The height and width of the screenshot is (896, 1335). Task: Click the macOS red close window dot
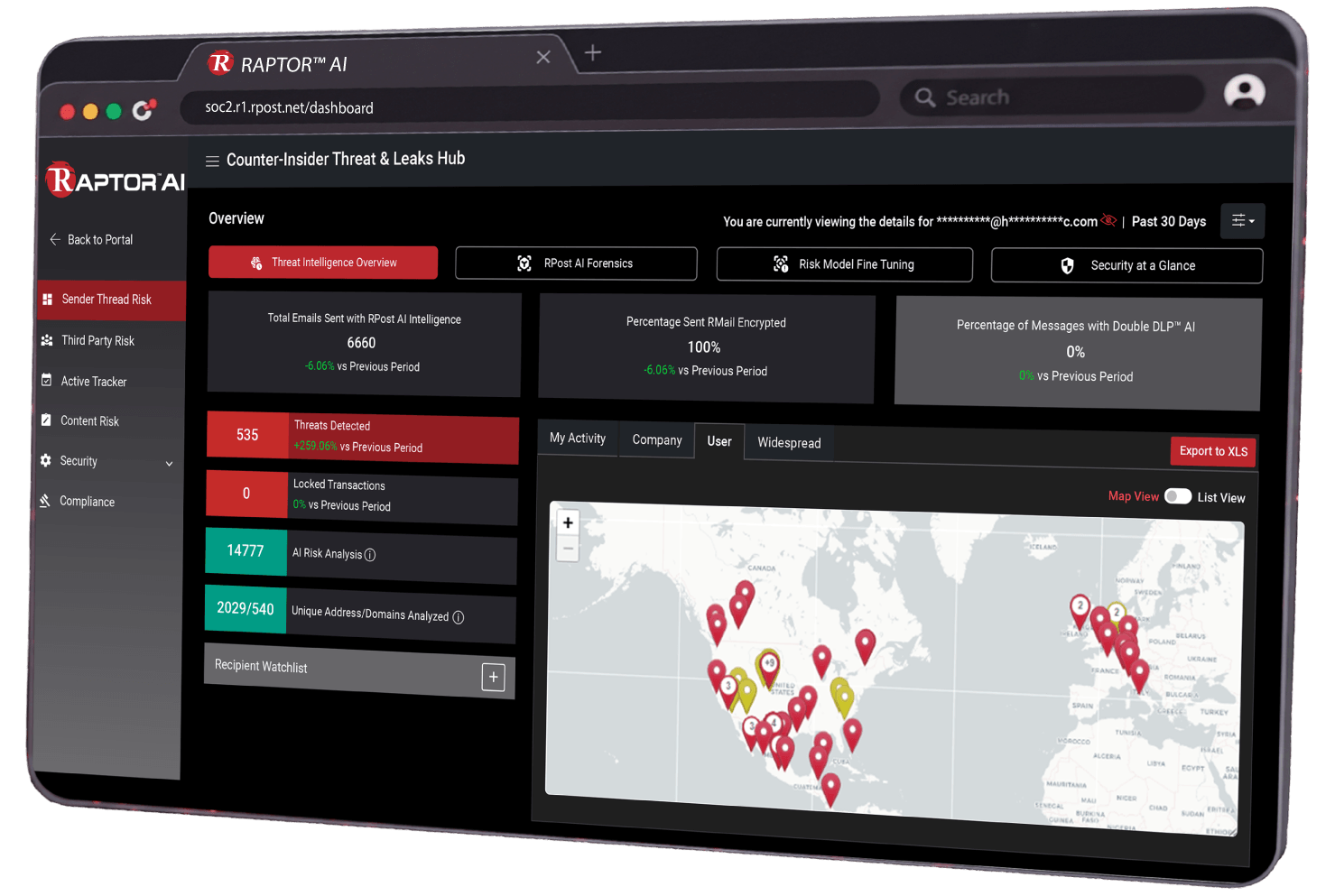tap(67, 112)
